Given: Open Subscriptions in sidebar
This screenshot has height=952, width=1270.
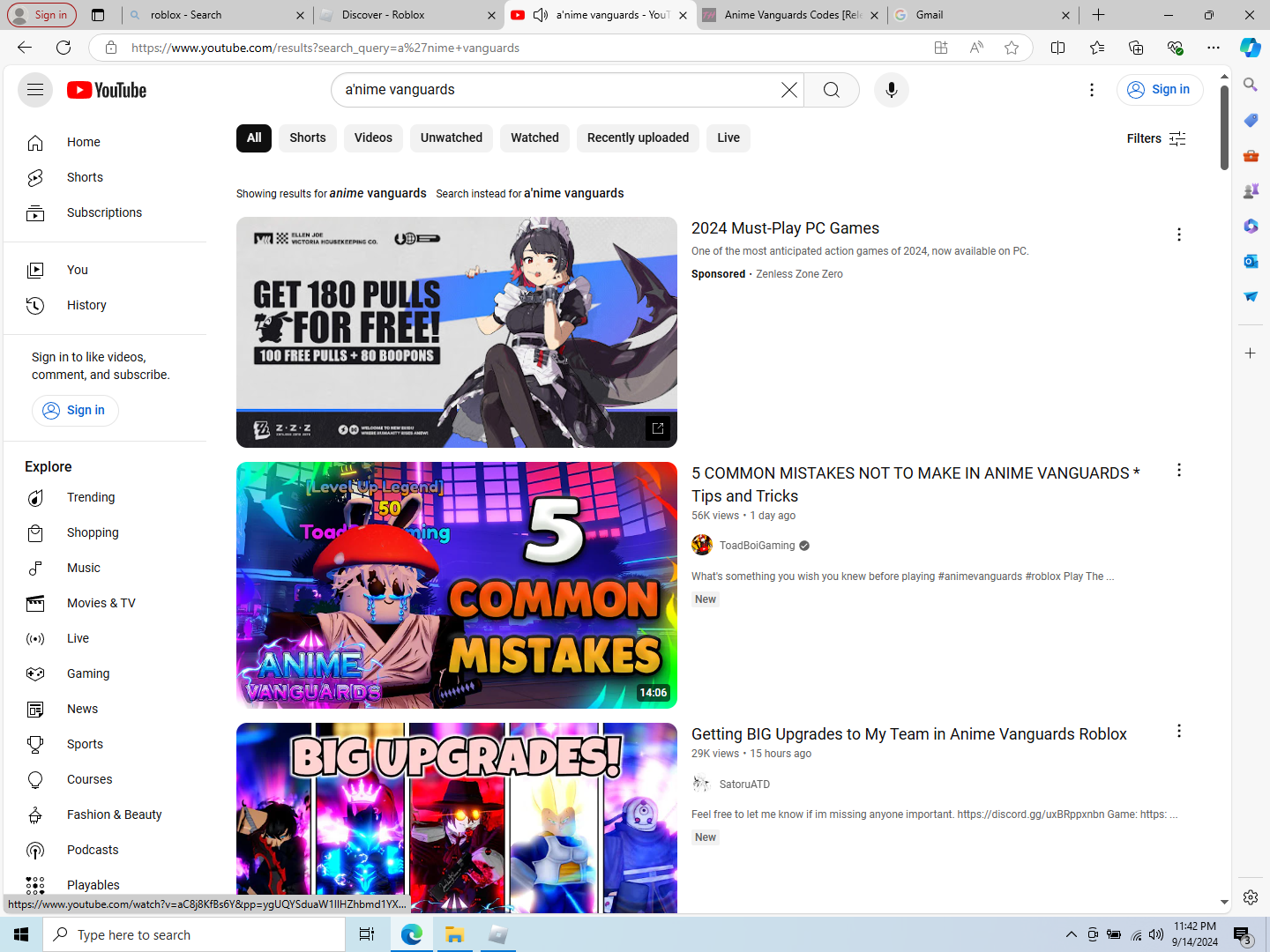Looking at the screenshot, I should [106, 212].
